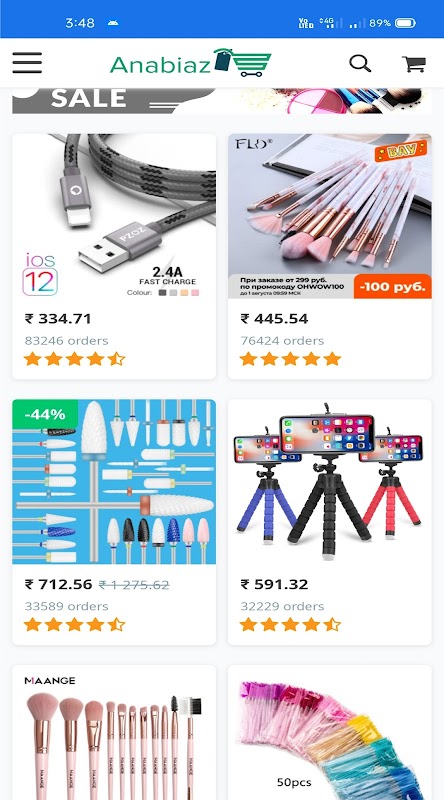Open the MAANGE brush set product
The height and width of the screenshot is (800, 444).
[x=114, y=733]
